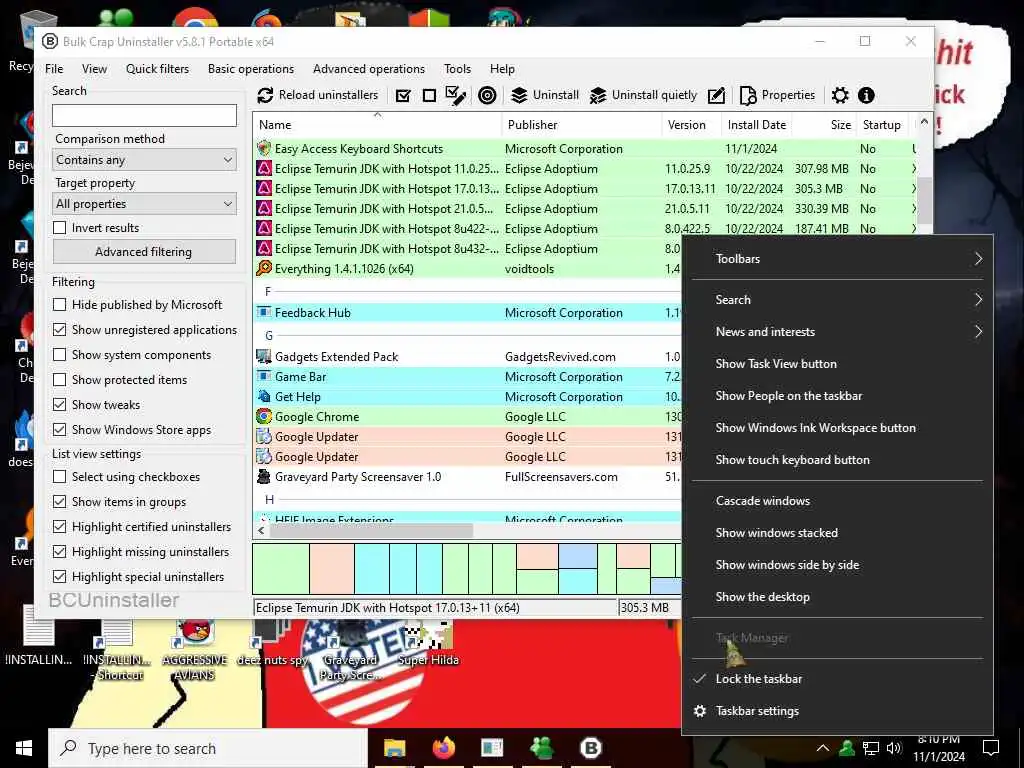The image size is (1024, 768).
Task: Click the Google Chrome row icon
Action: click(264, 417)
